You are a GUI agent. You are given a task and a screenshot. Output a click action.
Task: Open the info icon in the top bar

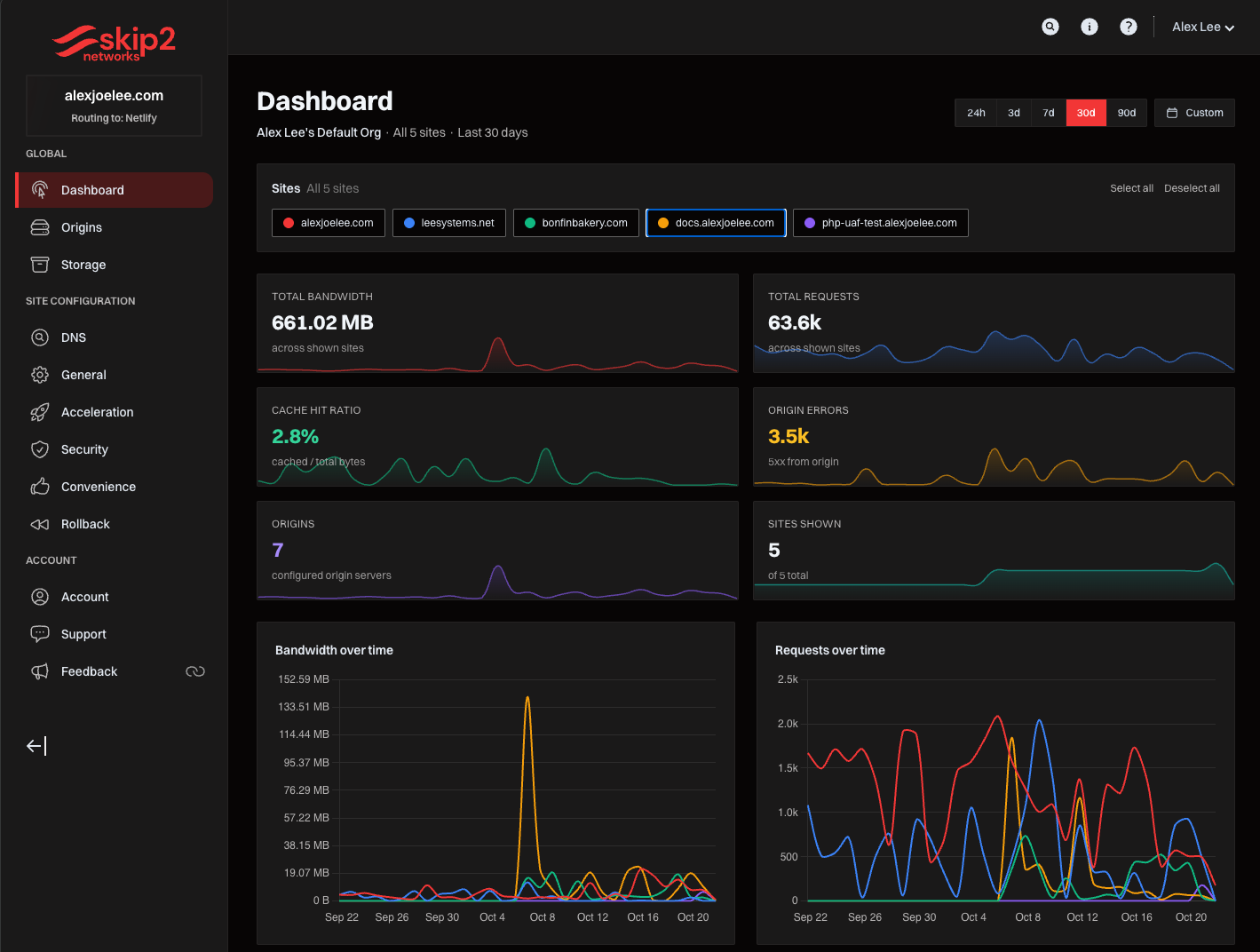click(1090, 27)
